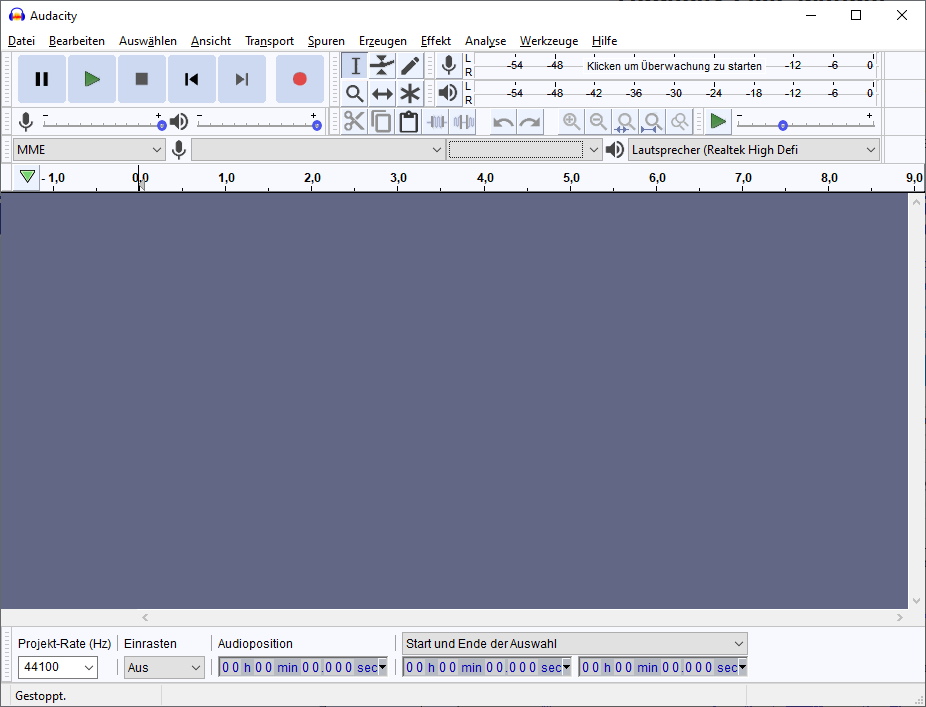Click the Redo arrow icon
926x707 pixels.
click(530, 122)
